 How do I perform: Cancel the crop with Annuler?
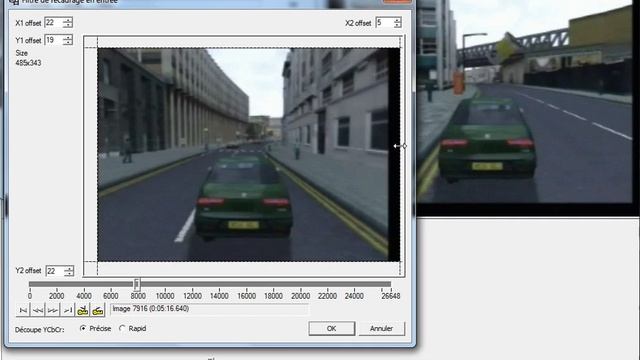(x=381, y=329)
